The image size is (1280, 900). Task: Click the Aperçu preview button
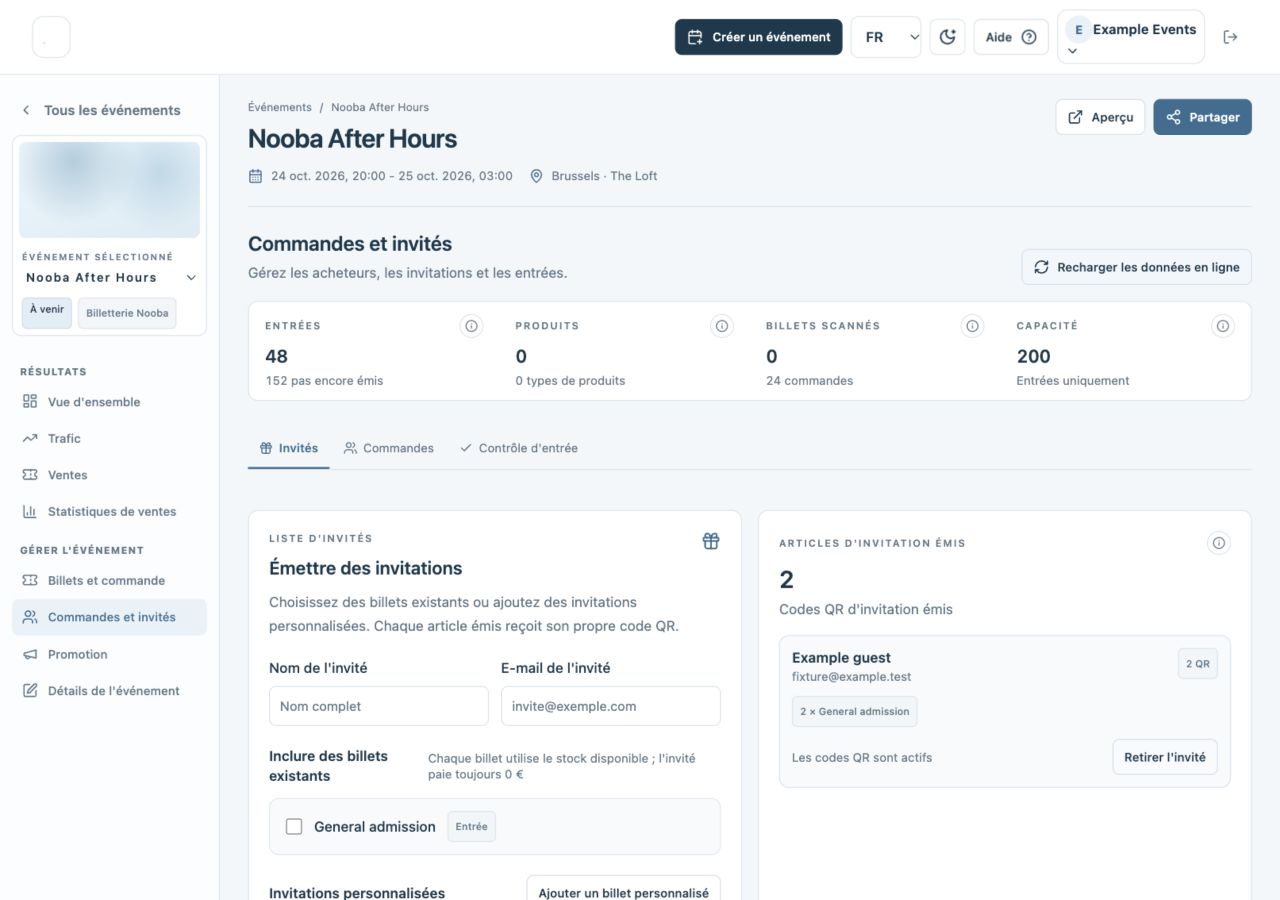click(1100, 117)
